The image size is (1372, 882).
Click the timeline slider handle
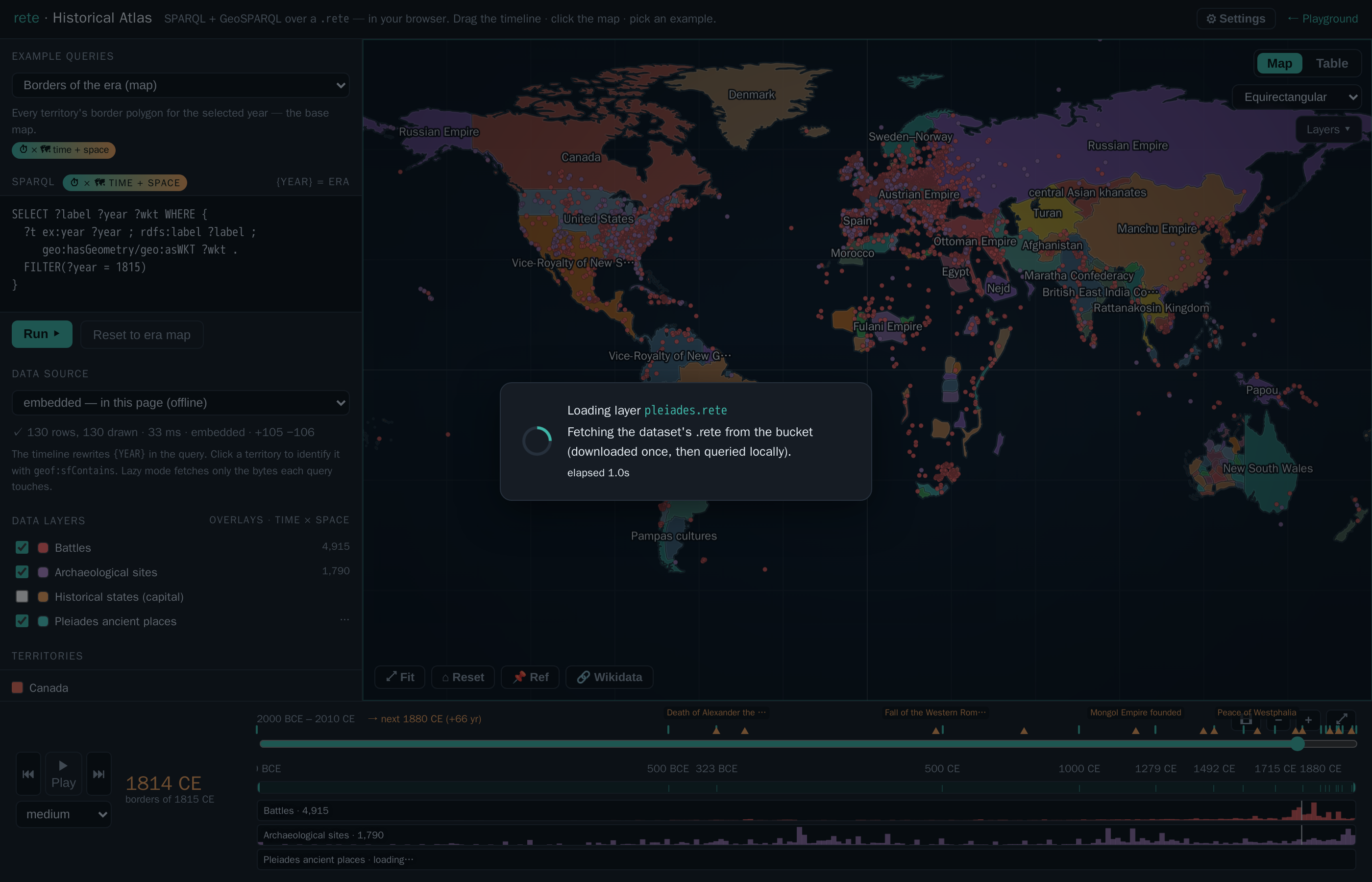pyautogui.click(x=1298, y=743)
